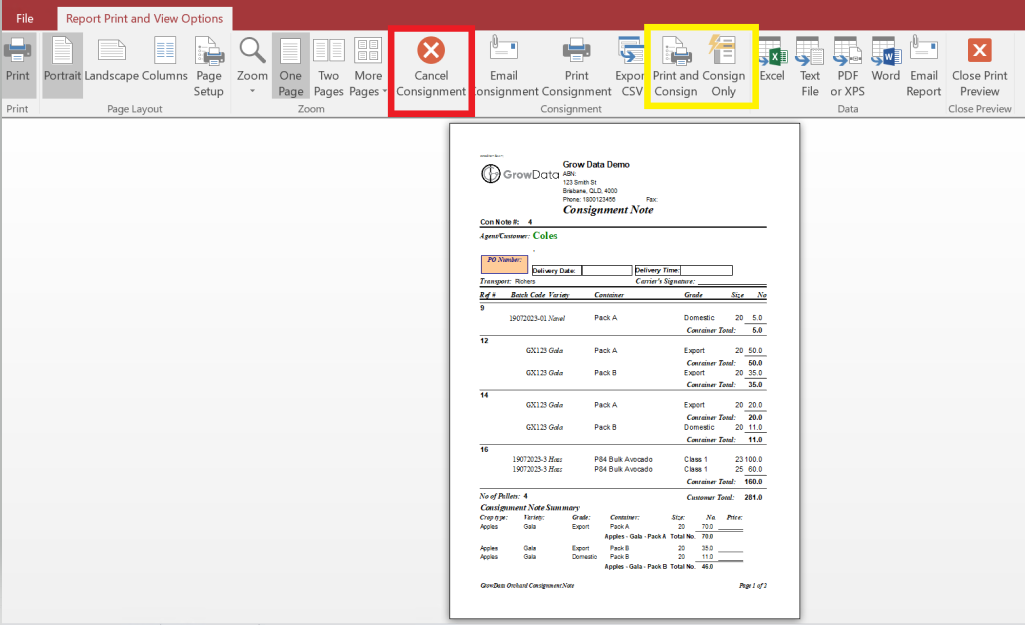The image size is (1025, 625).
Task: Click the PO Number box on the report
Action: point(504,264)
